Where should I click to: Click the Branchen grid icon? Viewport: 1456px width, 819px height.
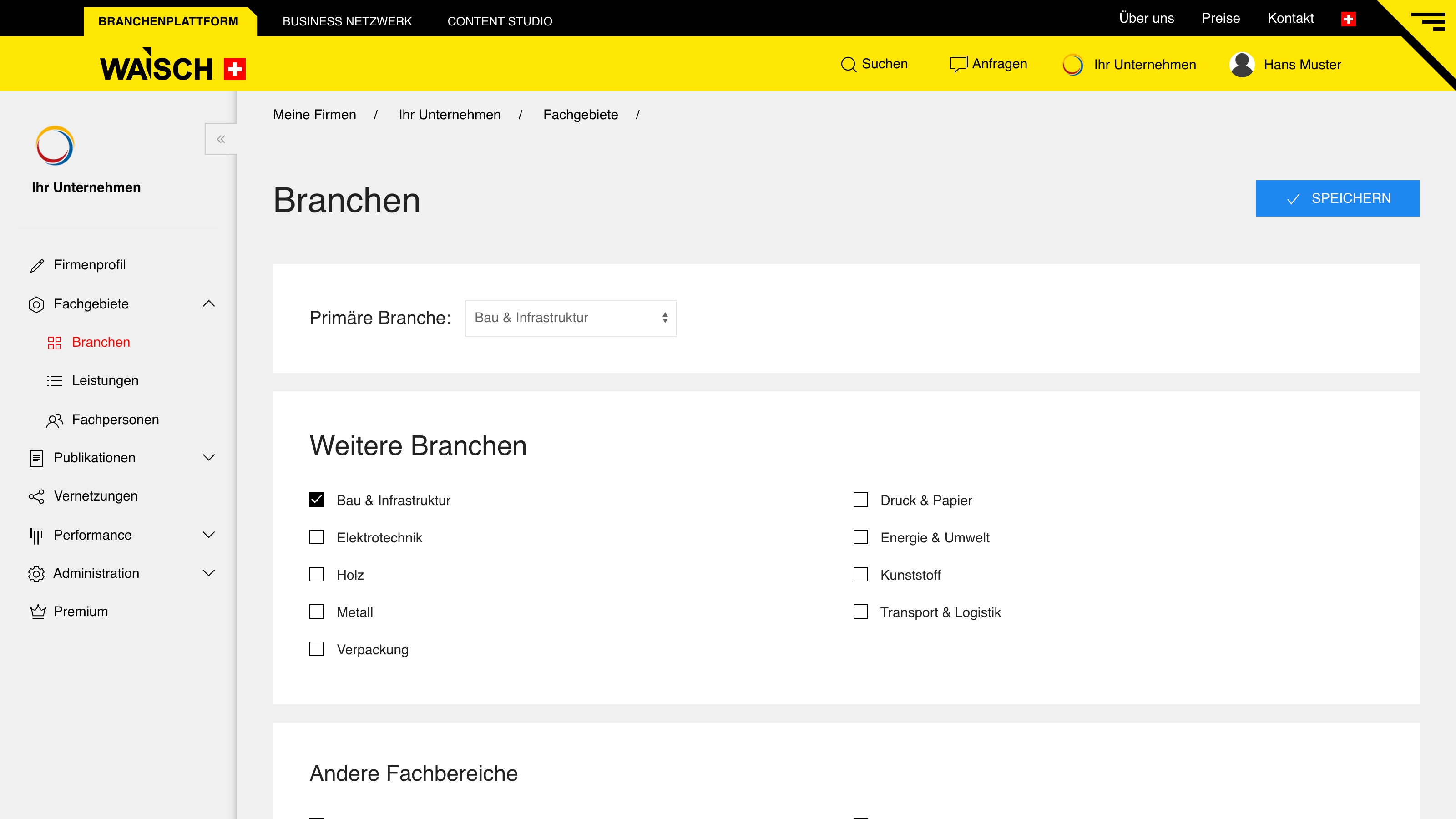[x=54, y=343]
